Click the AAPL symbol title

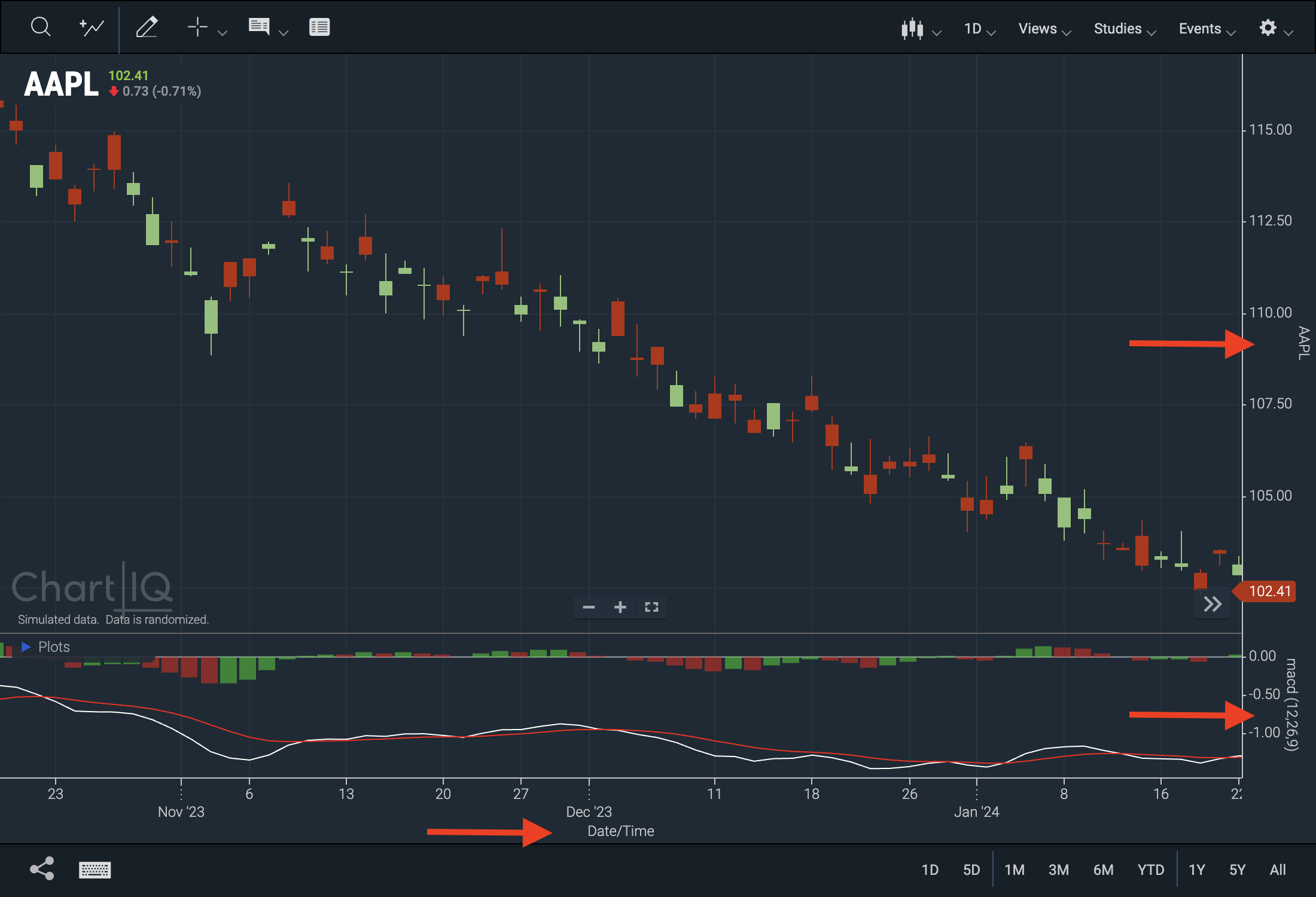tap(61, 84)
